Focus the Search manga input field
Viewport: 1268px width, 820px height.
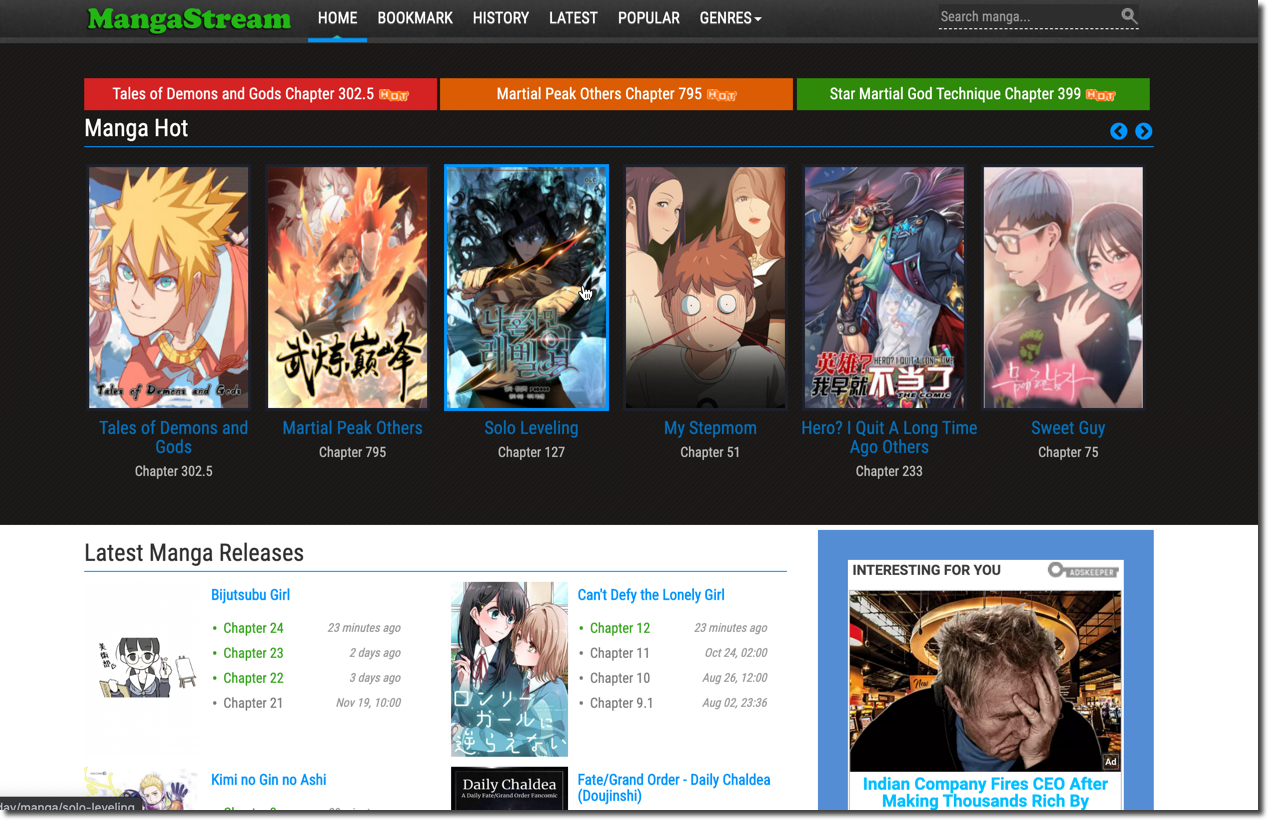[x=1028, y=17]
